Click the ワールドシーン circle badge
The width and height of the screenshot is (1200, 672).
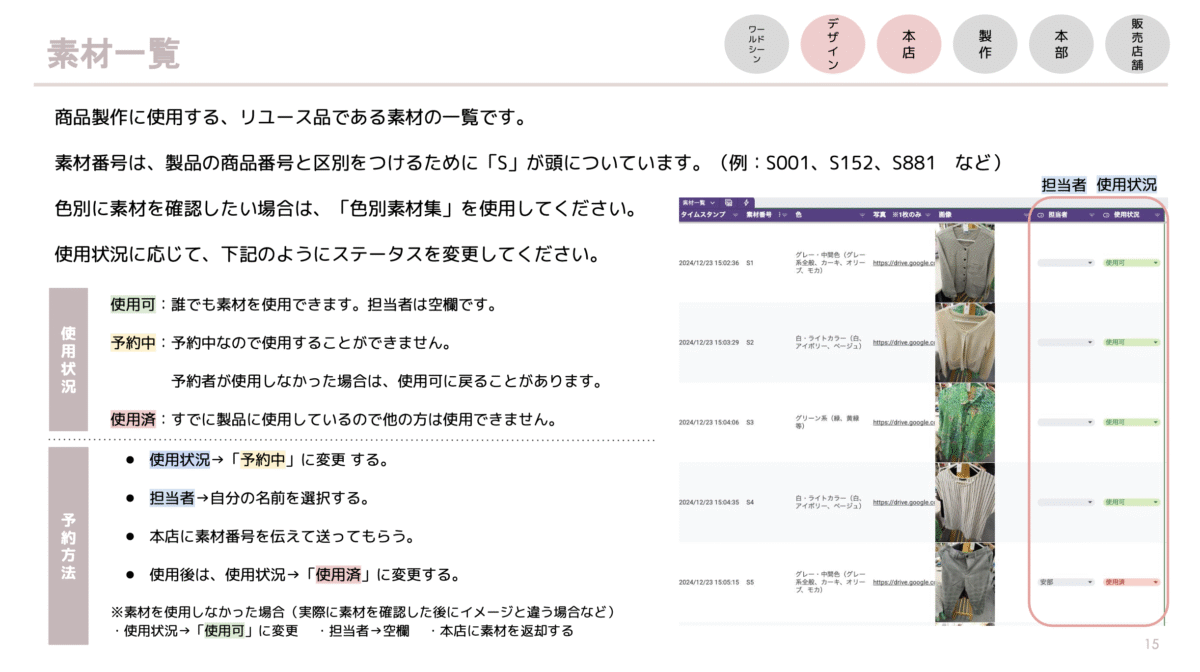[x=757, y=46]
